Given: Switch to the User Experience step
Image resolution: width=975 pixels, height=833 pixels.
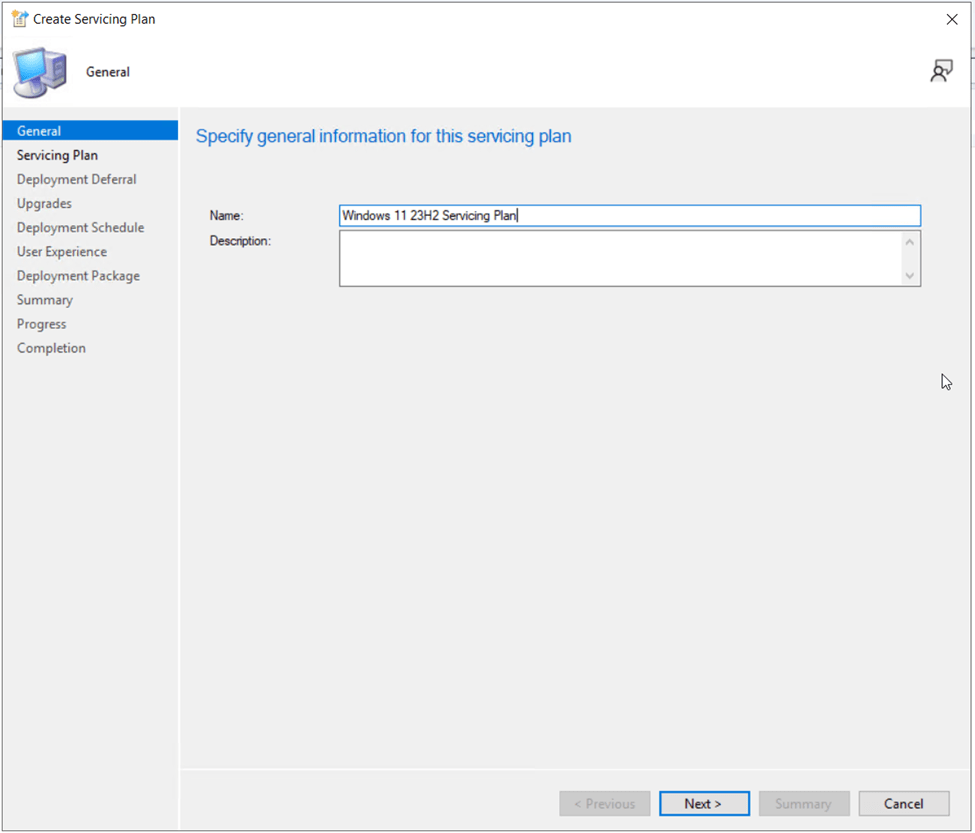Looking at the screenshot, I should tap(62, 252).
